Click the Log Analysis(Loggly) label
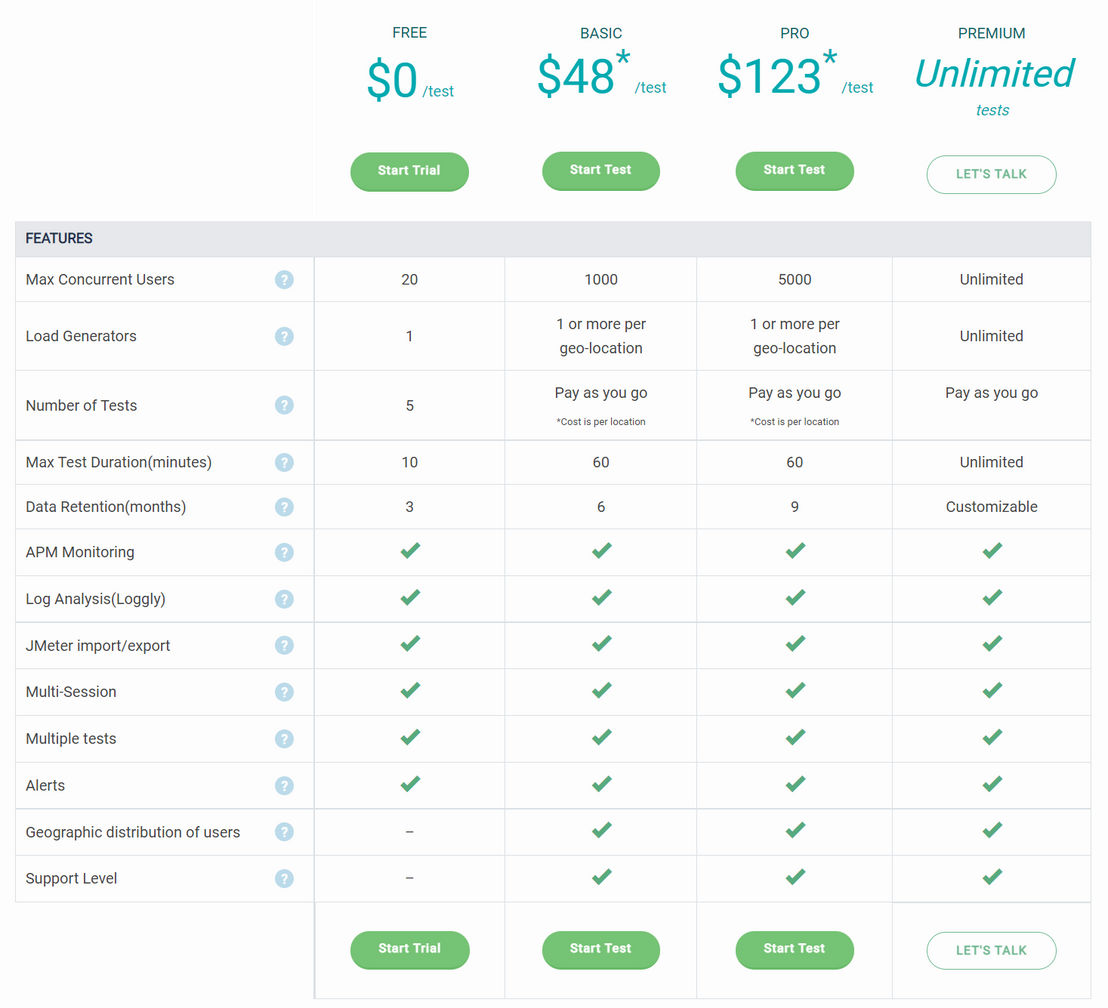The width and height of the screenshot is (1108, 1008). (x=95, y=599)
